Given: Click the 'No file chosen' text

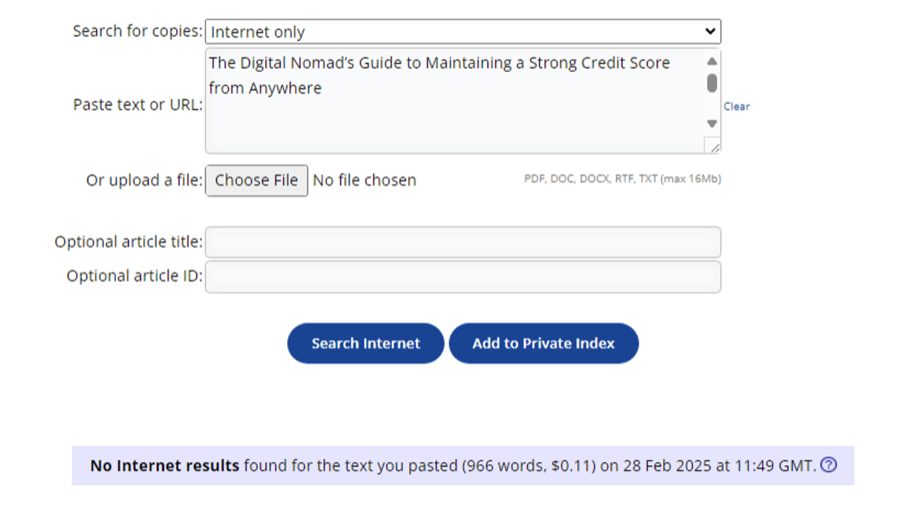Looking at the screenshot, I should coord(364,180).
